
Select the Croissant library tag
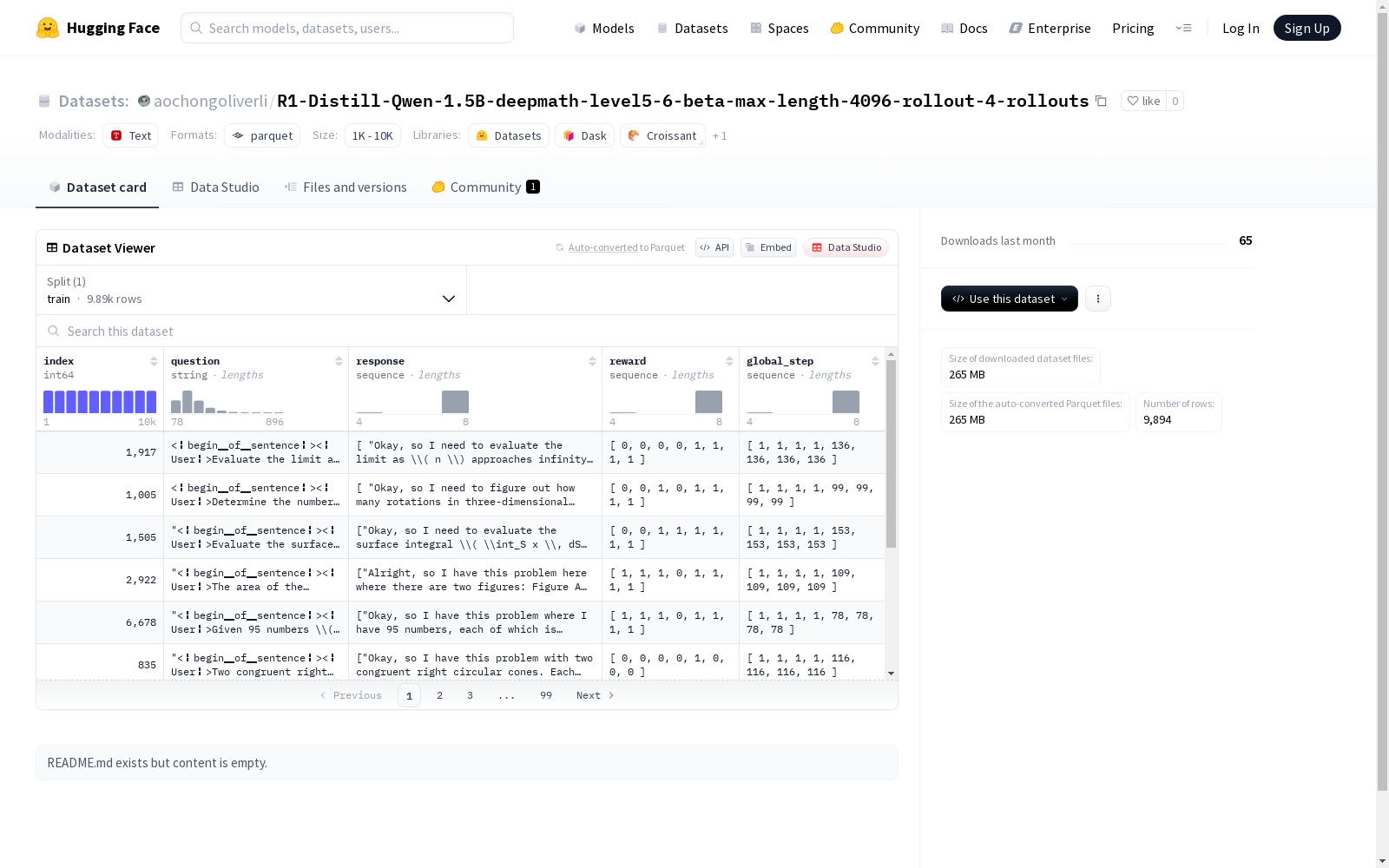(x=662, y=135)
